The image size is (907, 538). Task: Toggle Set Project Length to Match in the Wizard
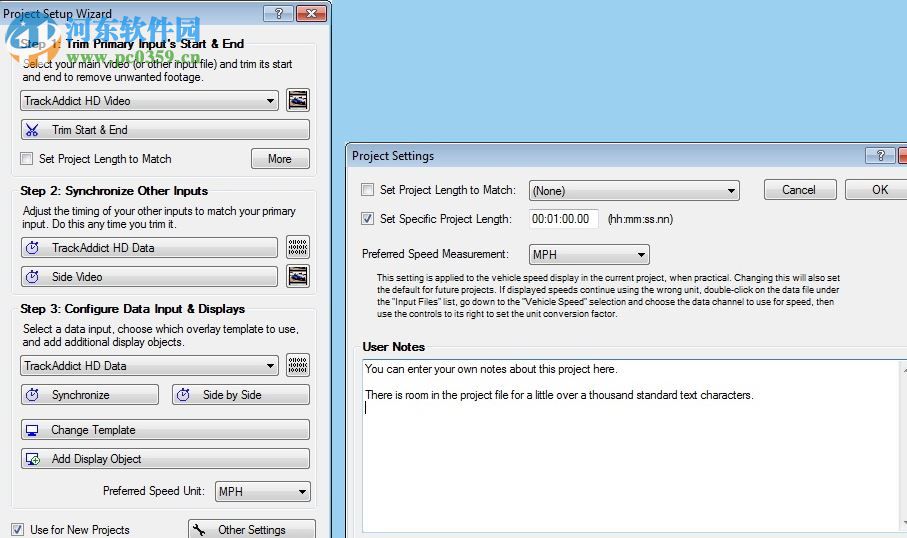(27, 159)
